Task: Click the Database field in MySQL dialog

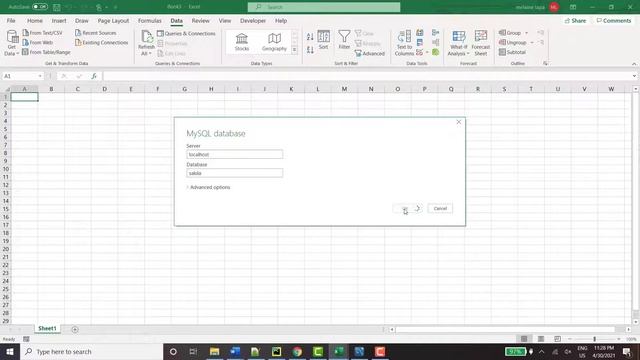Action: pyautogui.click(x=234, y=173)
